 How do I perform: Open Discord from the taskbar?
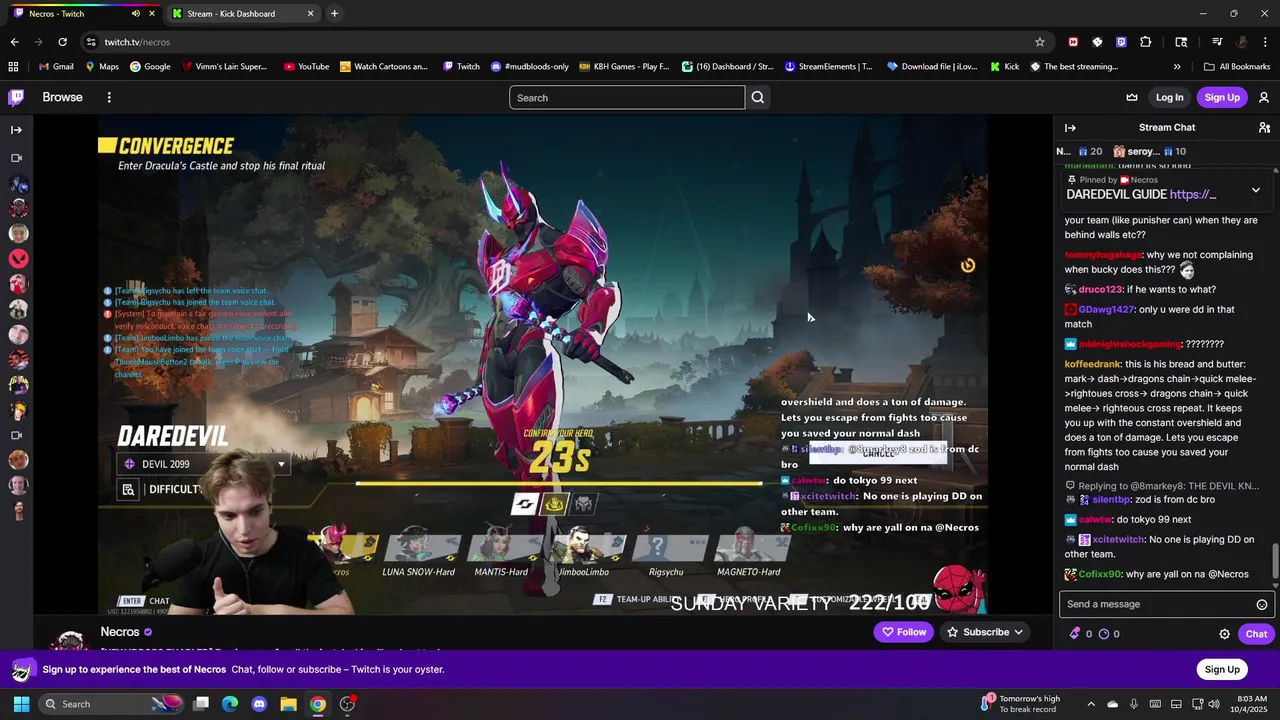pyautogui.click(x=259, y=704)
